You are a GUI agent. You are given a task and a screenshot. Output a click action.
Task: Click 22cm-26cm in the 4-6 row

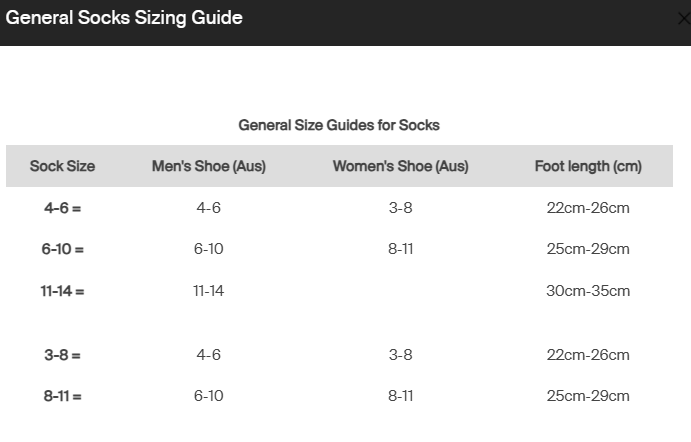[x=588, y=208]
